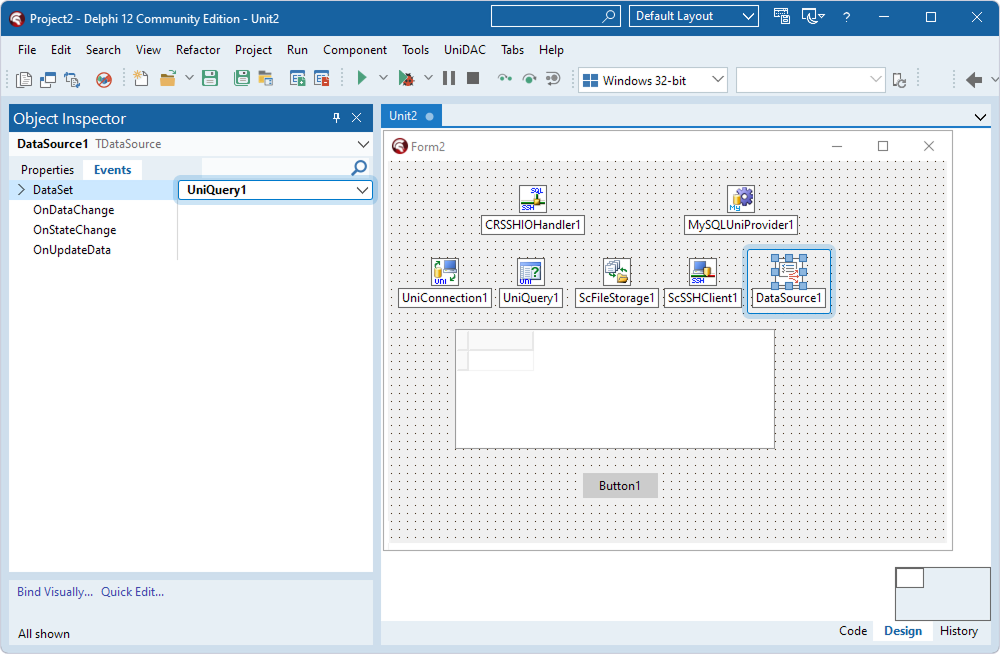The image size is (1000, 654).
Task: Select the UniQuery1 component icon
Action: (531, 272)
